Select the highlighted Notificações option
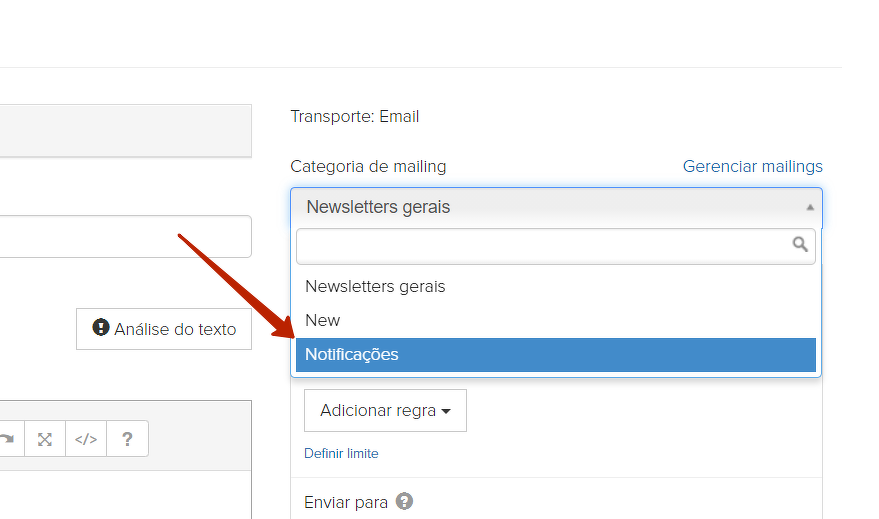This screenshot has width=879, height=519. (352, 354)
